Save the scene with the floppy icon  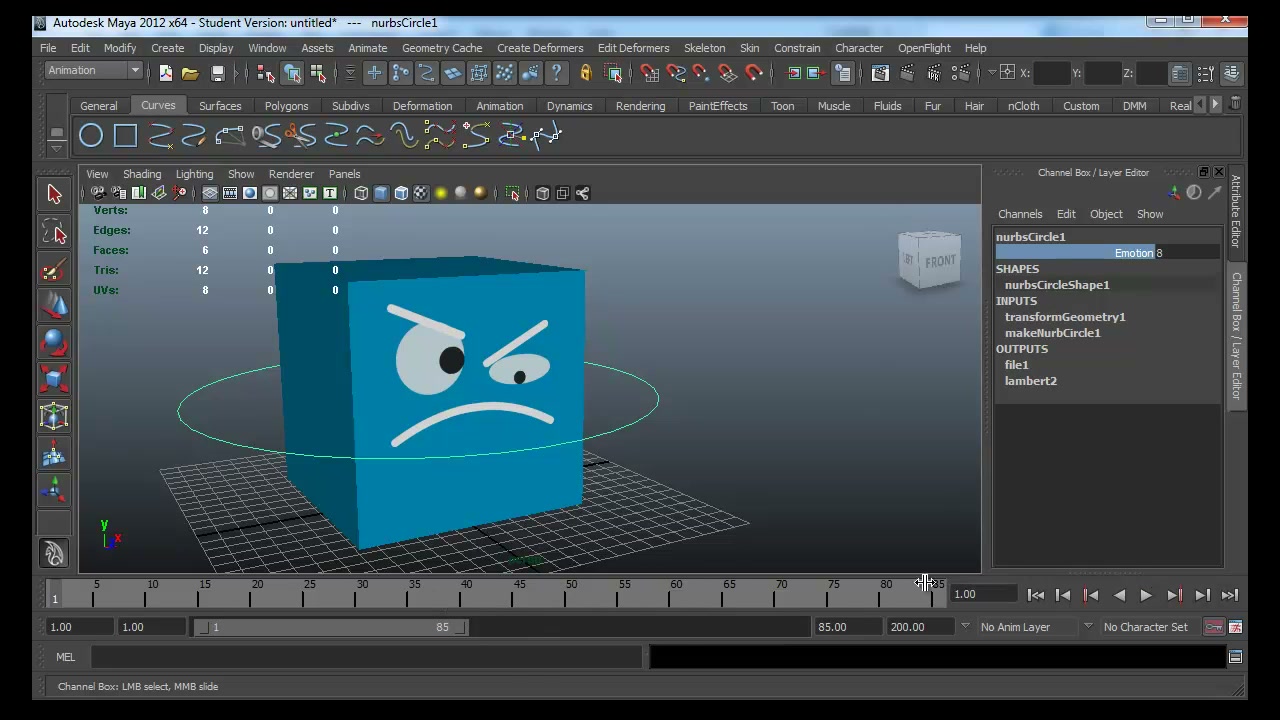217,73
